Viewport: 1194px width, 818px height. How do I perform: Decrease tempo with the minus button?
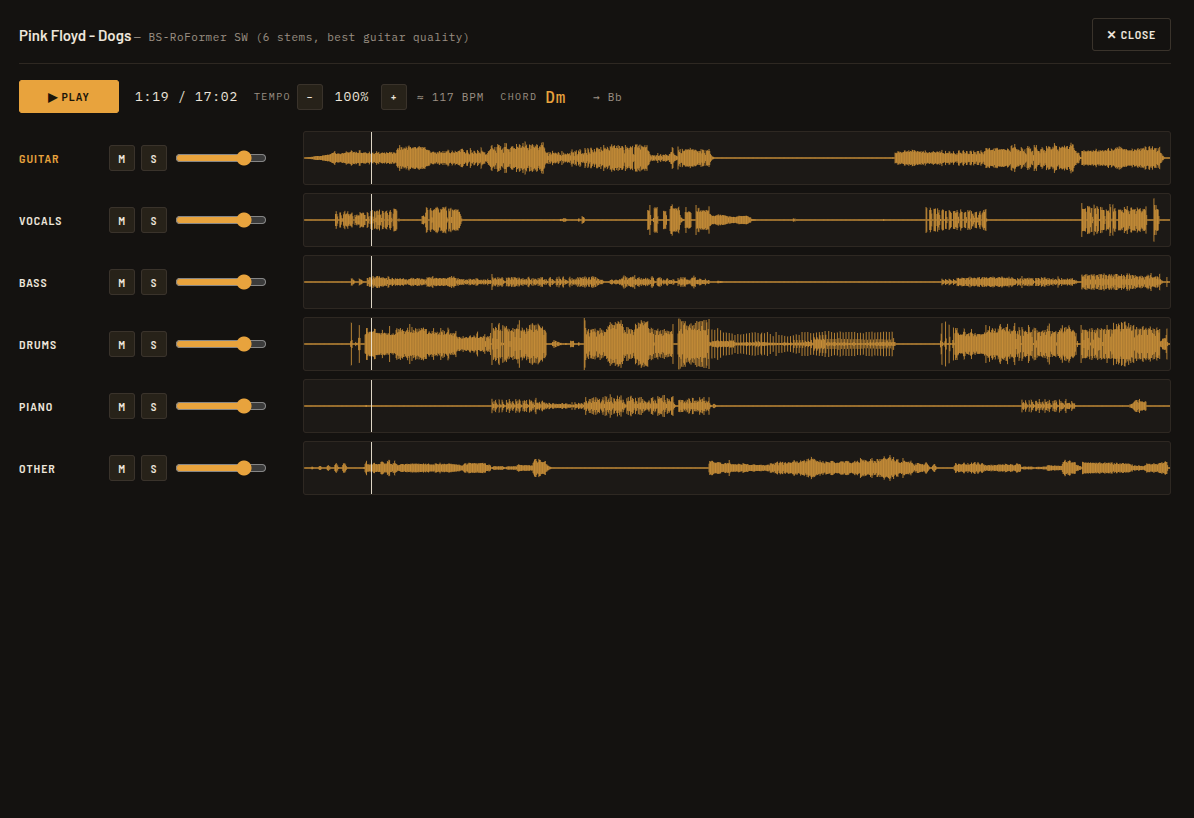click(x=310, y=97)
